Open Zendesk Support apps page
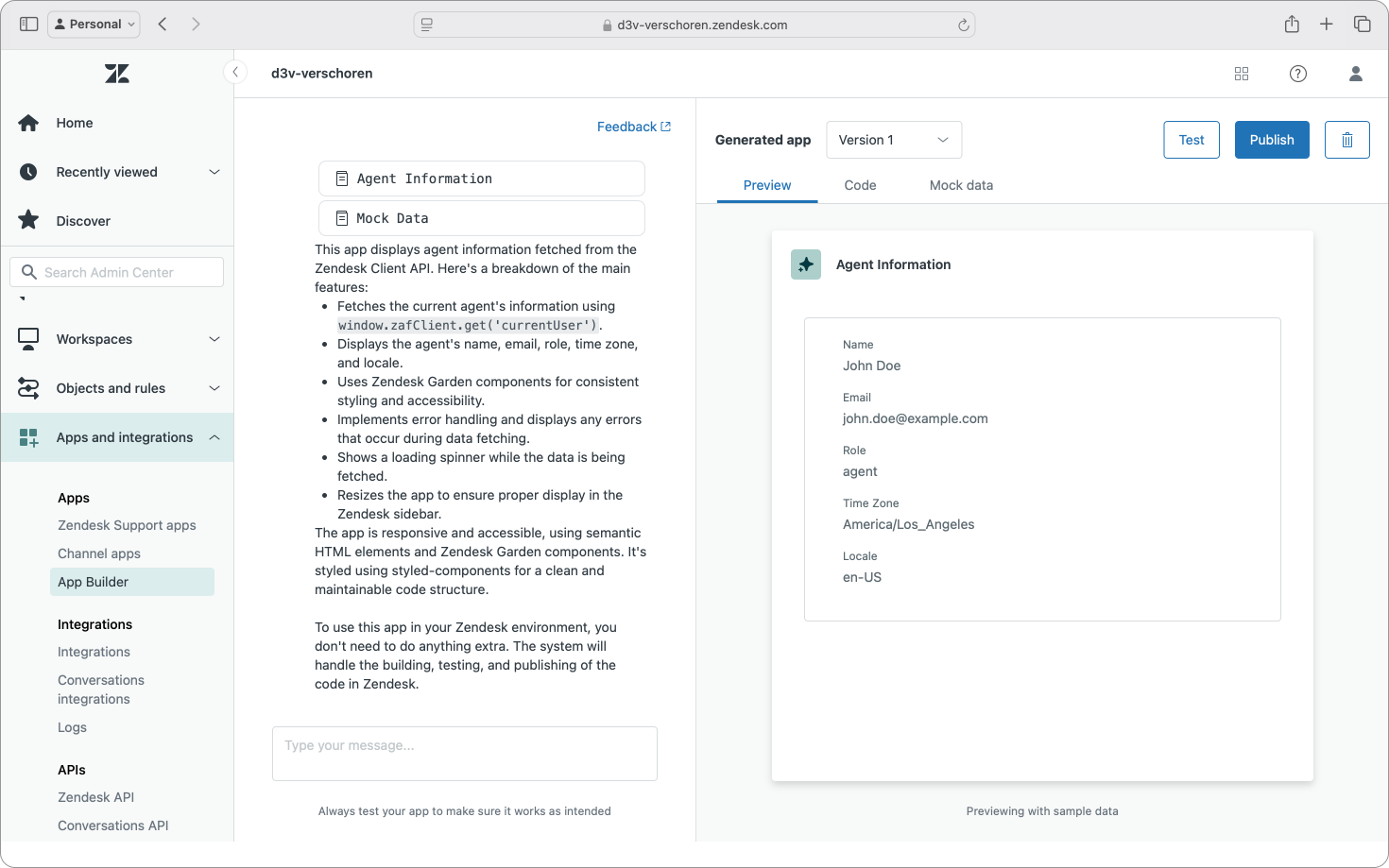This screenshot has height=868, width=1389. [127, 525]
